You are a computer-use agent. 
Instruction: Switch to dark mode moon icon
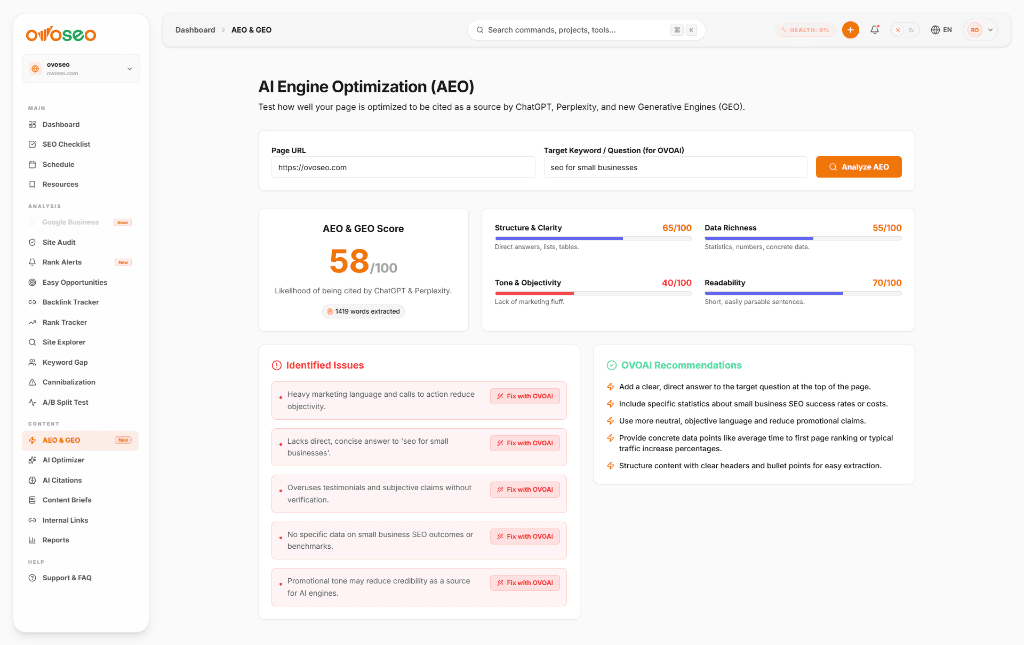coord(912,30)
